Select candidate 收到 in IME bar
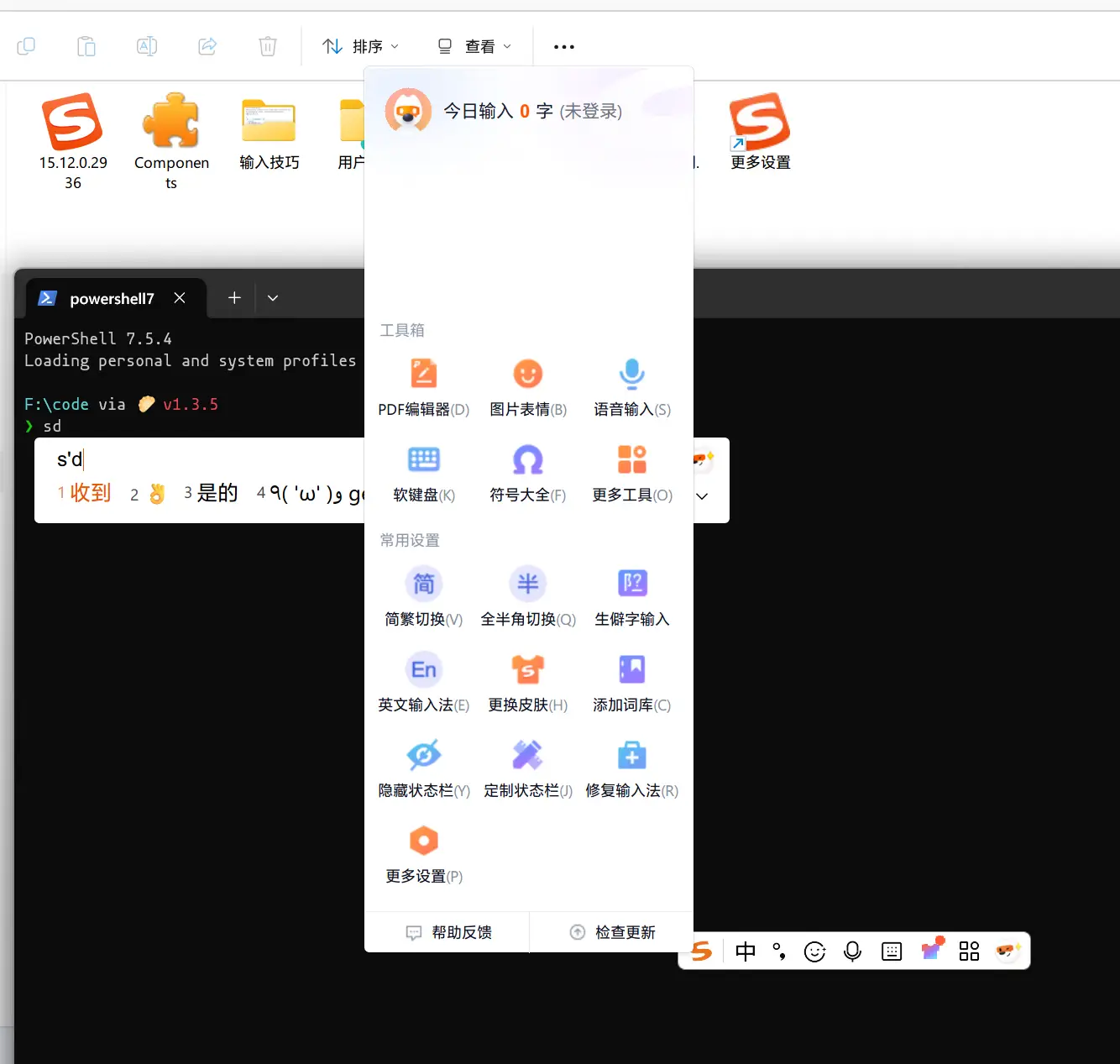 click(89, 493)
